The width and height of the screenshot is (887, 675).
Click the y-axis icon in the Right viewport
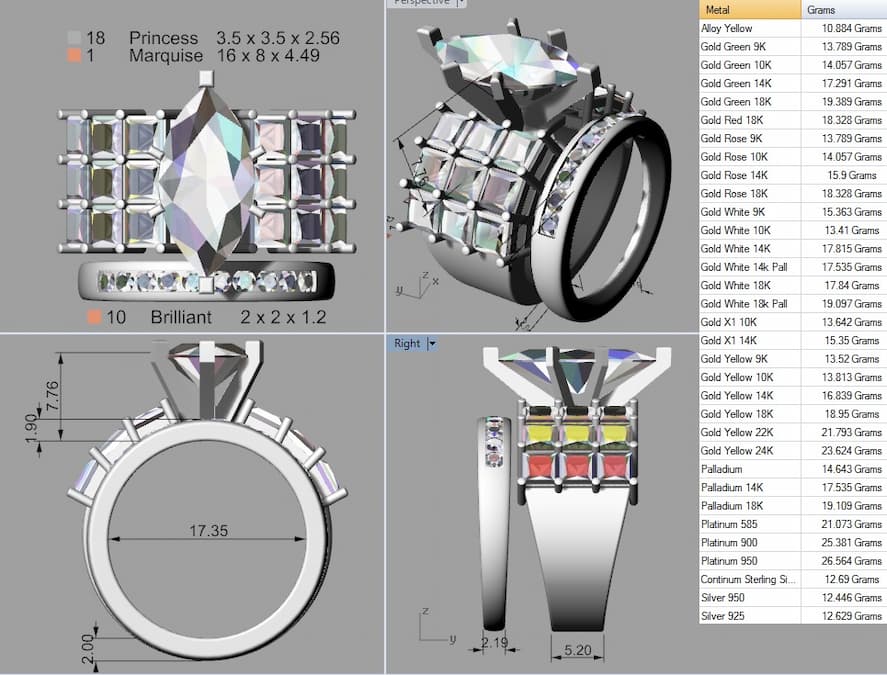point(452,638)
